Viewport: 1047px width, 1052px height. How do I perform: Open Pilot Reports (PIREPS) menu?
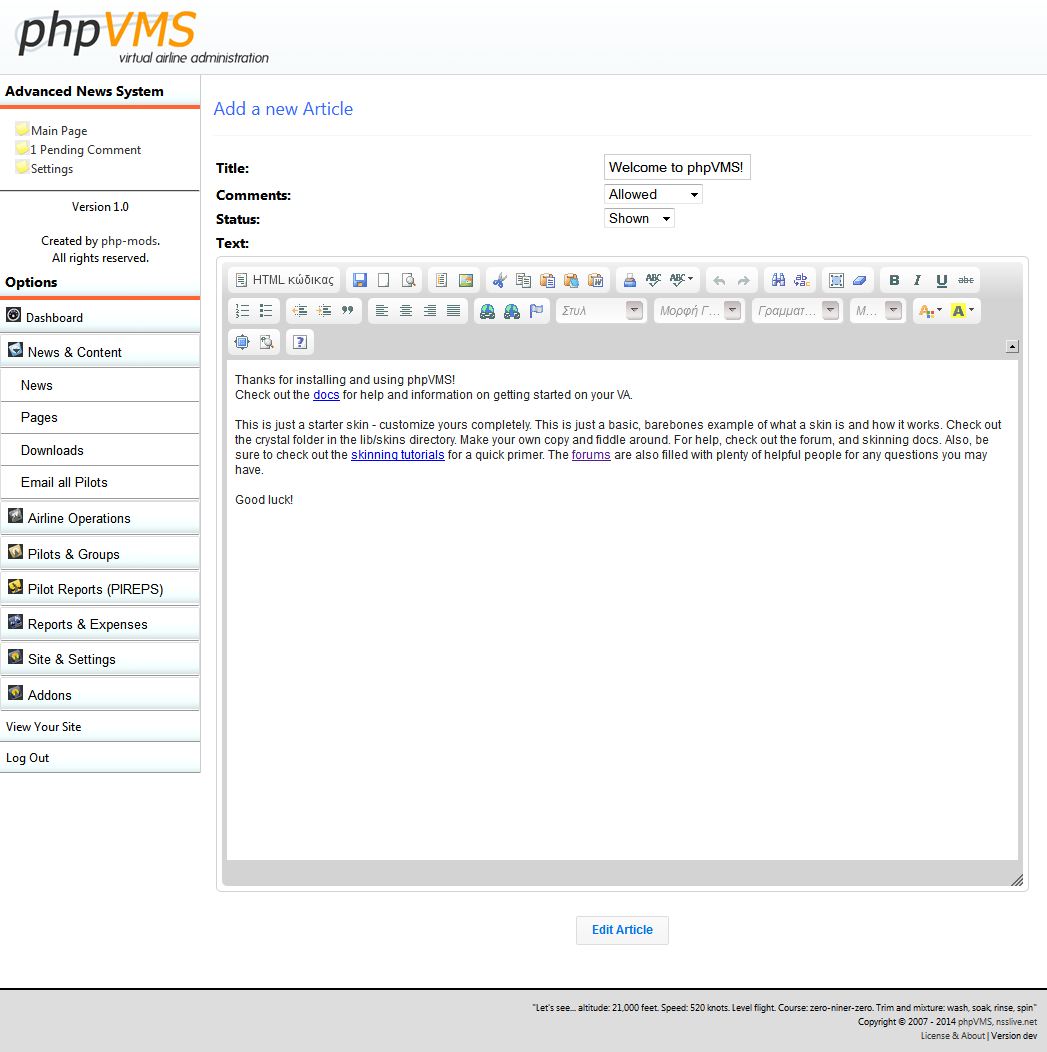(101, 588)
